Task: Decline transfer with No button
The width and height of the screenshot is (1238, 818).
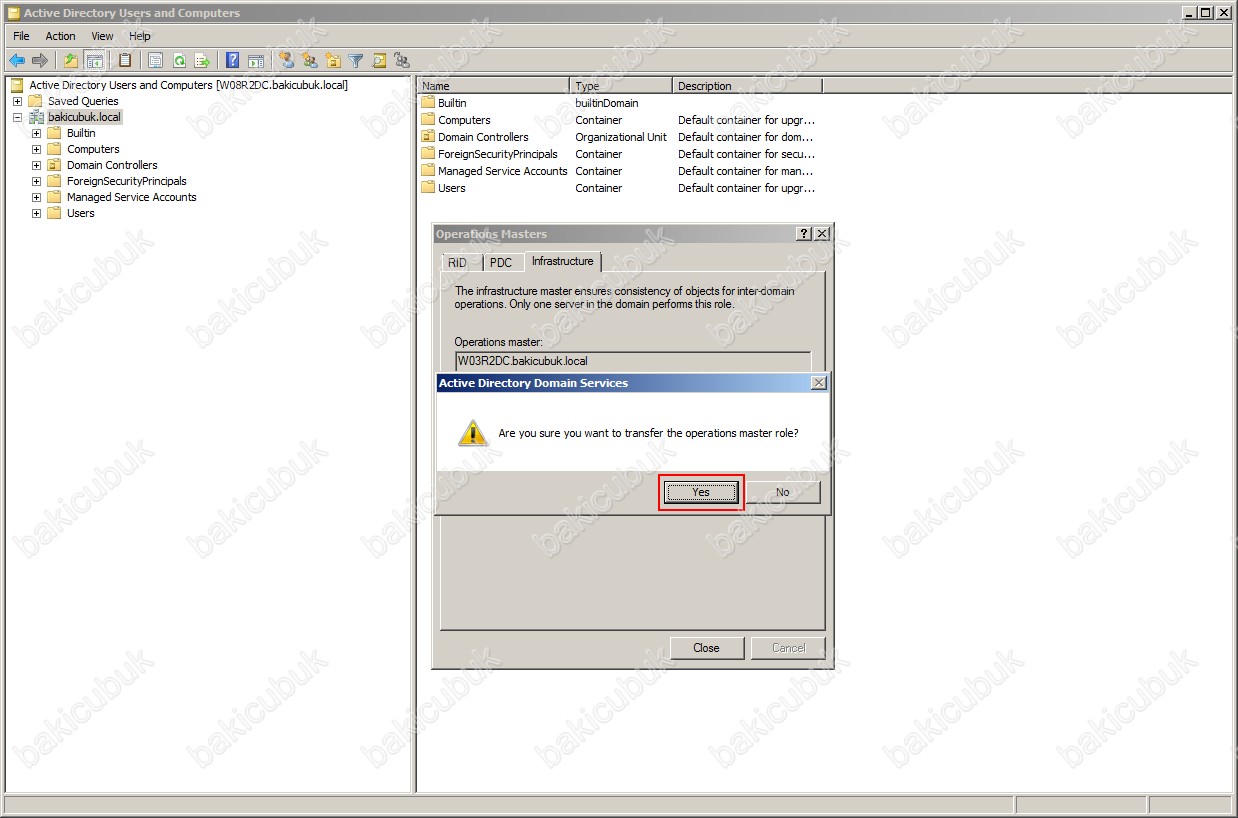Action: coord(782,492)
